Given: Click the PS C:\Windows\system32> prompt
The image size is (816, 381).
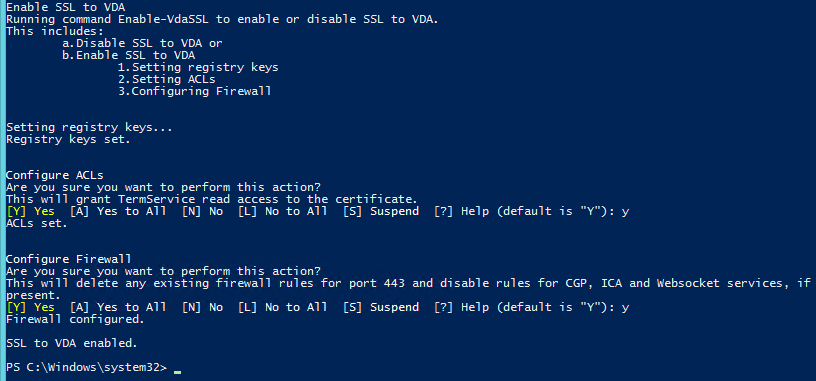Looking at the screenshot, I should [x=87, y=367].
